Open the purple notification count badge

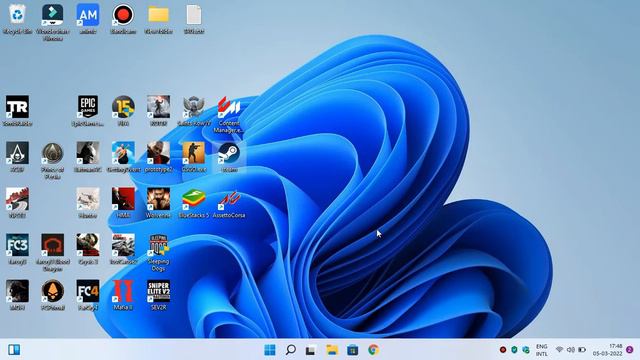tap(630, 350)
